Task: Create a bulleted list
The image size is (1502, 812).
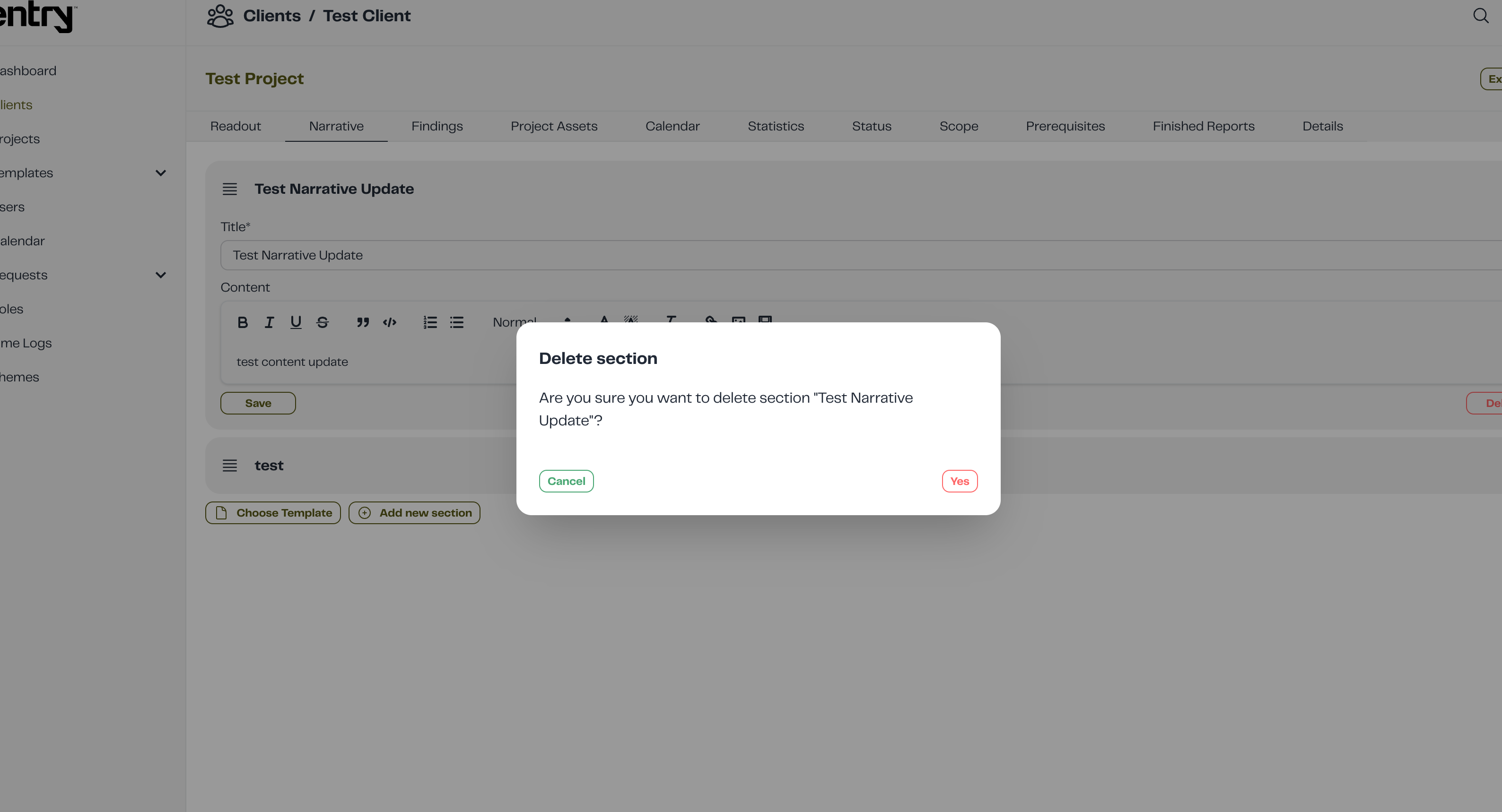Action: click(x=456, y=322)
